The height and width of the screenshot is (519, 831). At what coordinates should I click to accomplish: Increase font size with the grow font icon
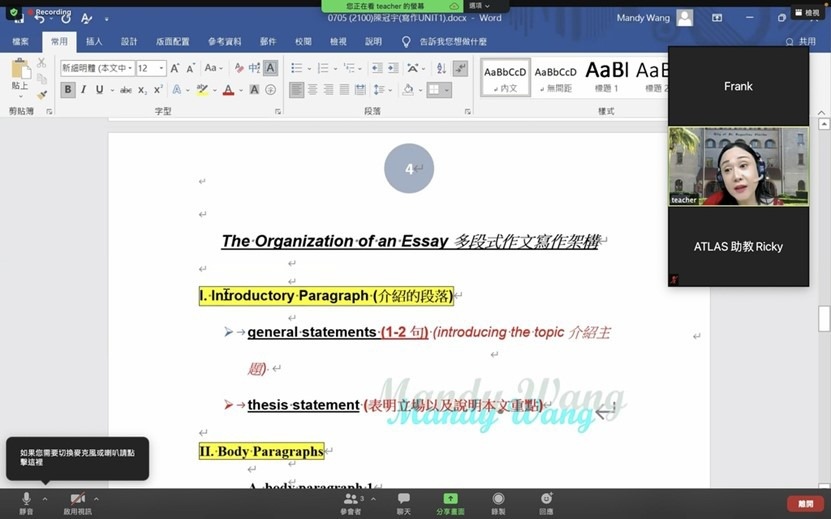174,68
